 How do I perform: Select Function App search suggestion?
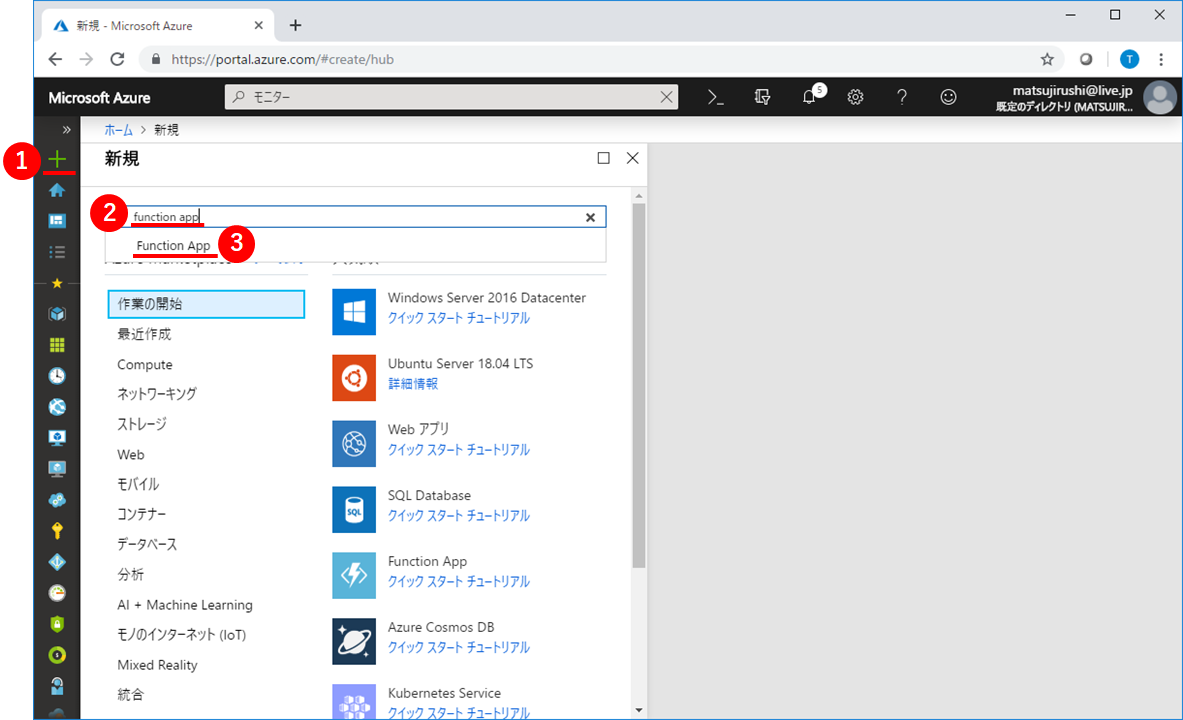click(x=174, y=245)
